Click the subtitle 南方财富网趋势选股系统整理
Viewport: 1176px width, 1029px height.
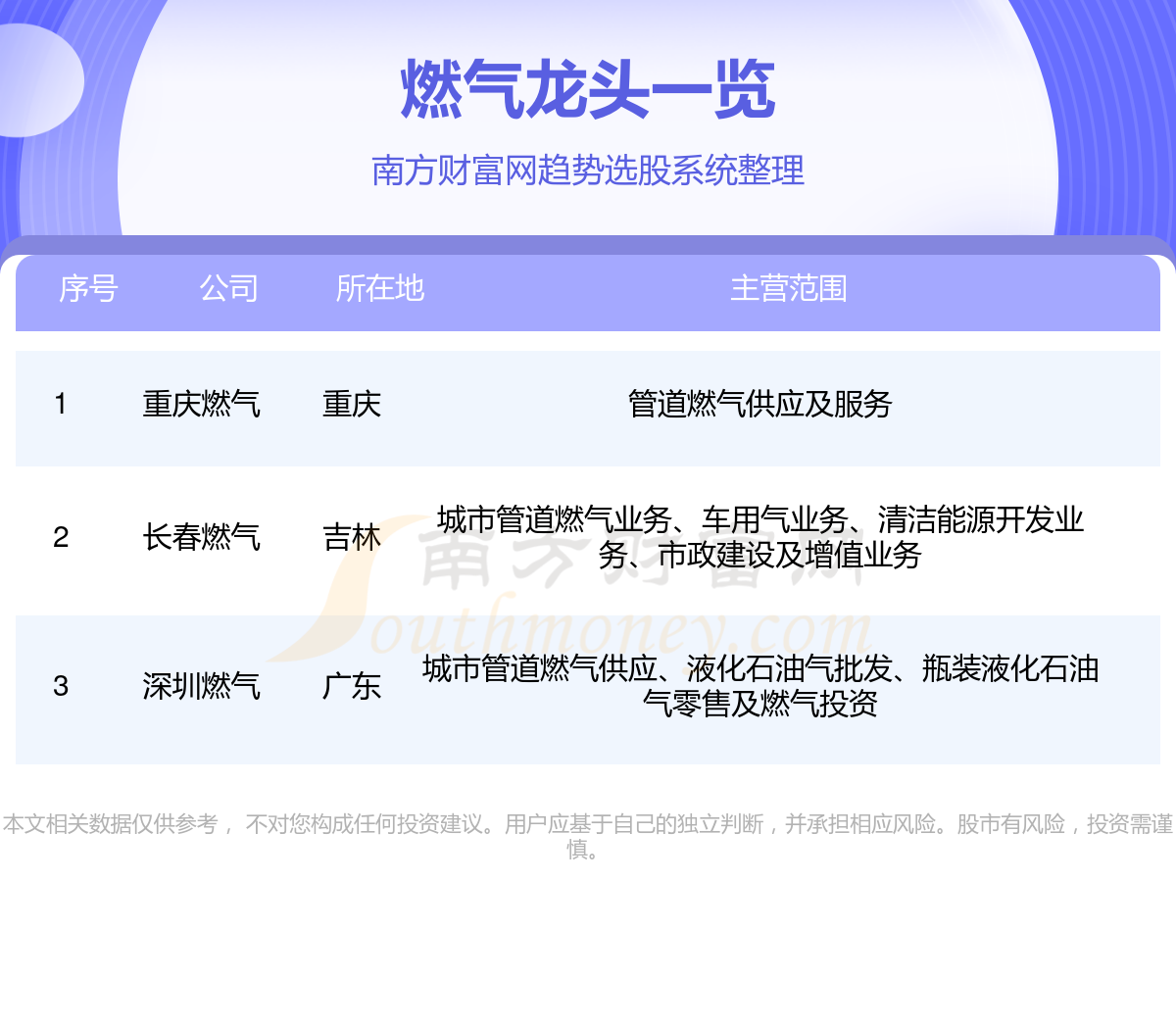(588, 171)
